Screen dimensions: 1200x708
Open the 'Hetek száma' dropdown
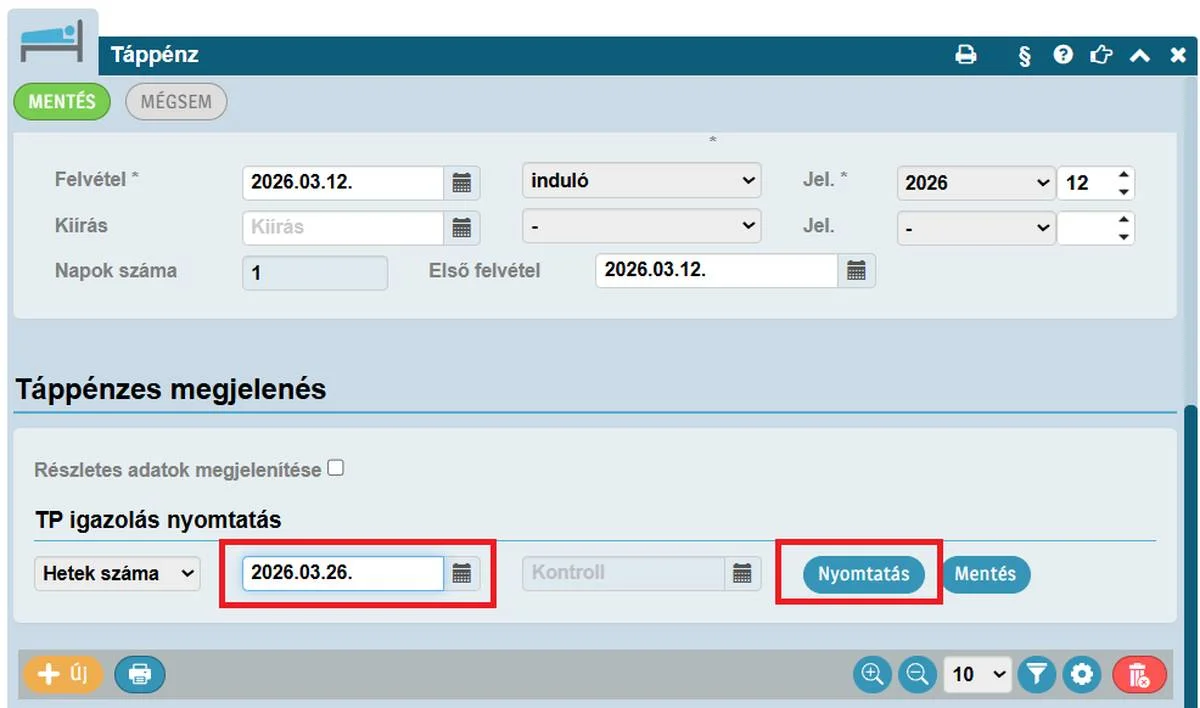pyautogui.click(x=117, y=574)
